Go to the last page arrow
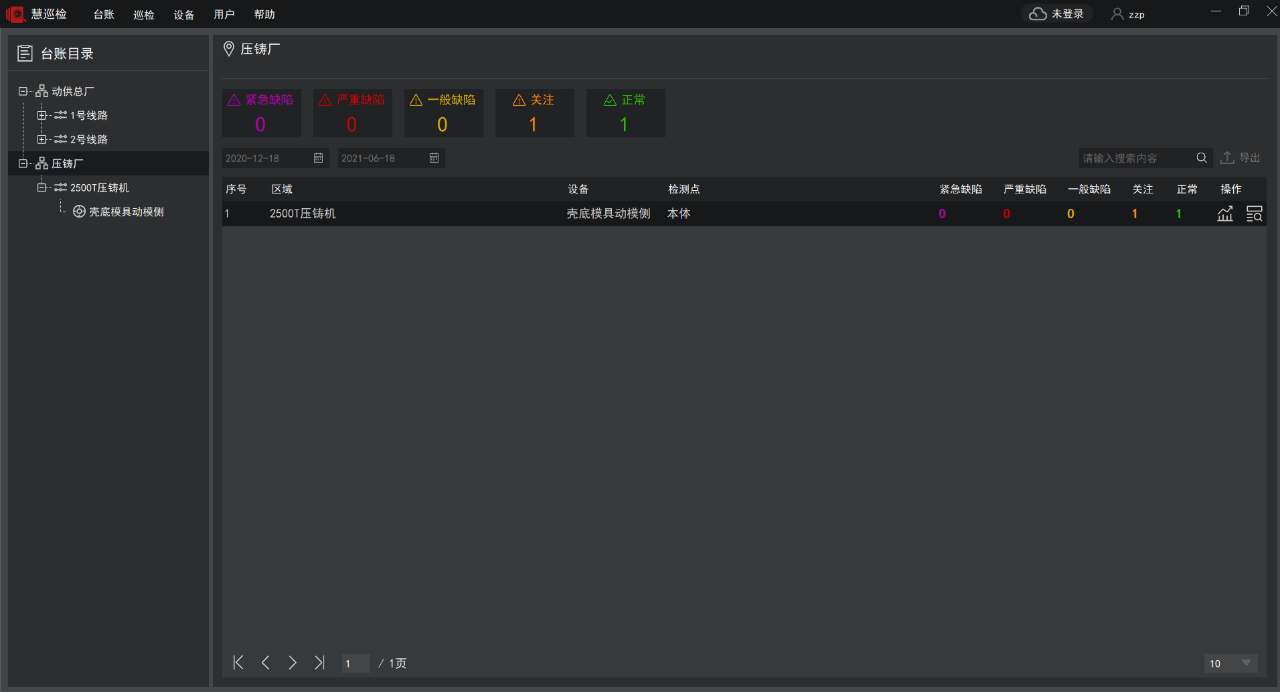This screenshot has height=692, width=1280. (319, 662)
